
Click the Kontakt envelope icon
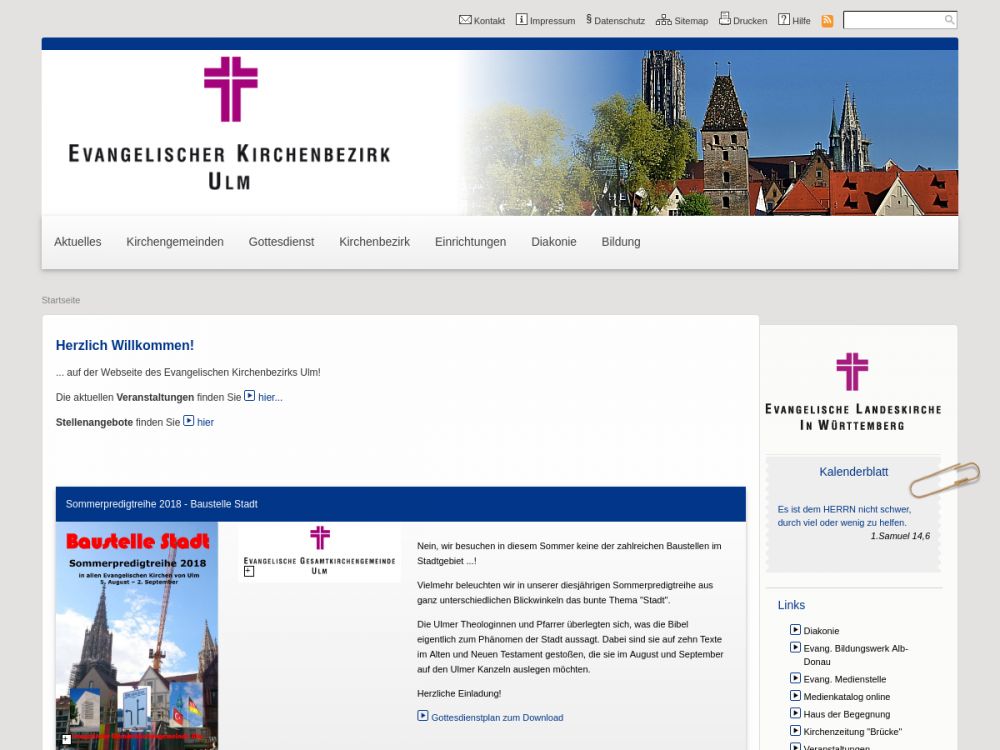click(465, 20)
